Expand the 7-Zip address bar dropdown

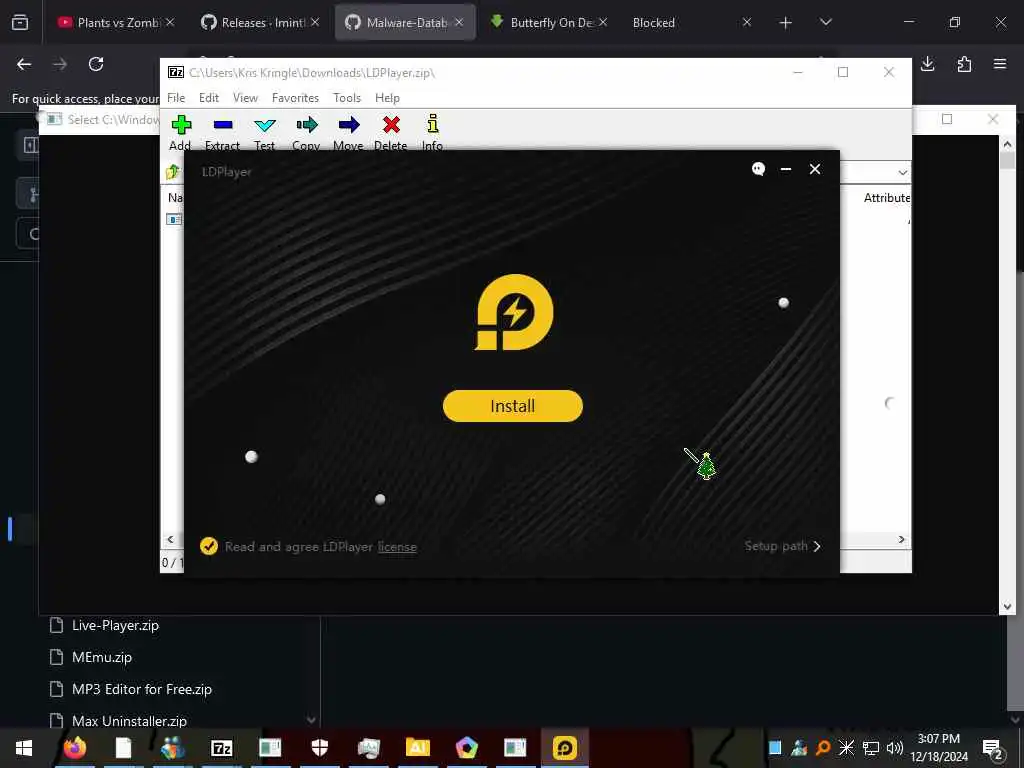coord(903,172)
